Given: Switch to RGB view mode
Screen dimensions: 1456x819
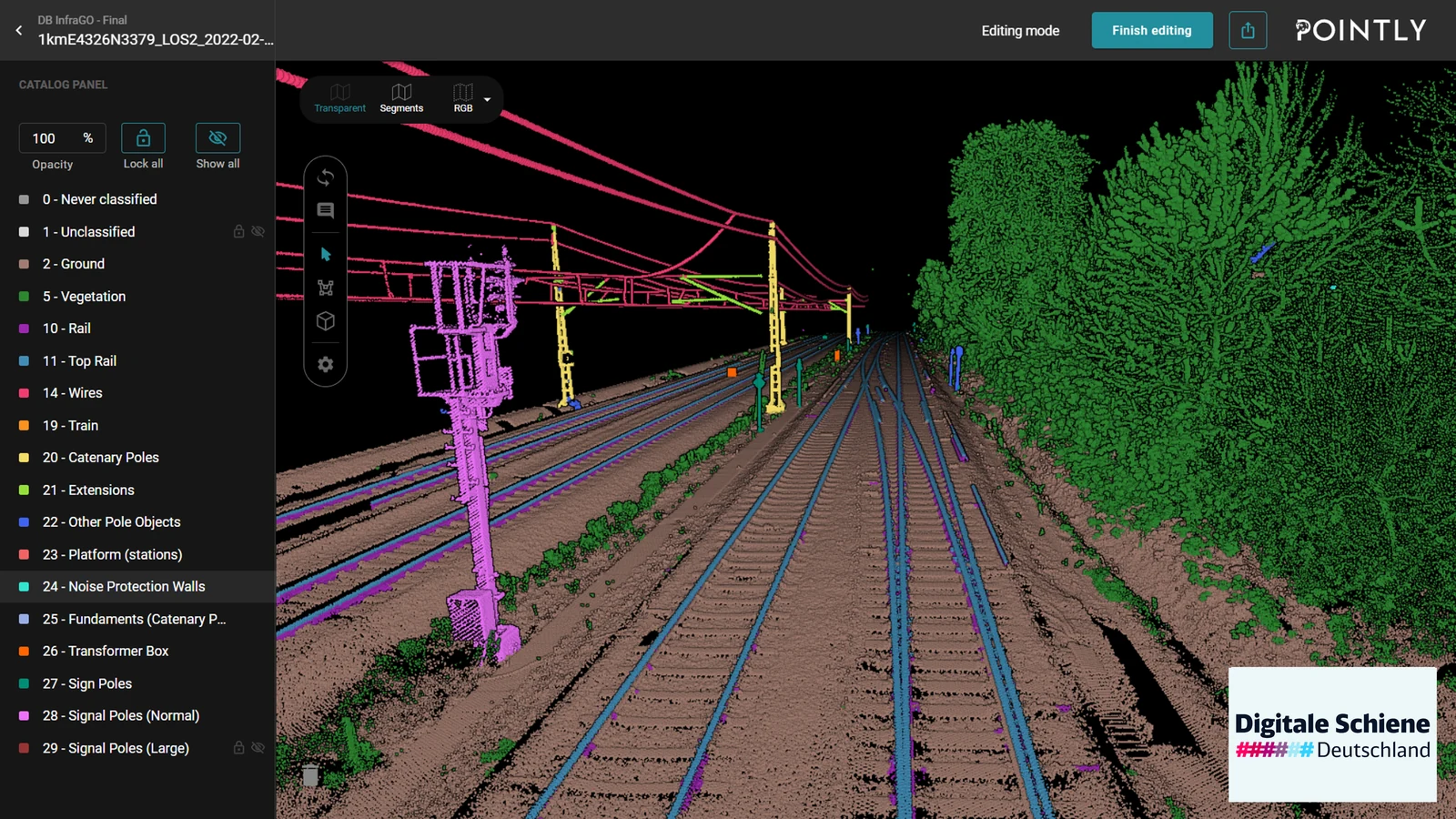Looking at the screenshot, I should 463,98.
